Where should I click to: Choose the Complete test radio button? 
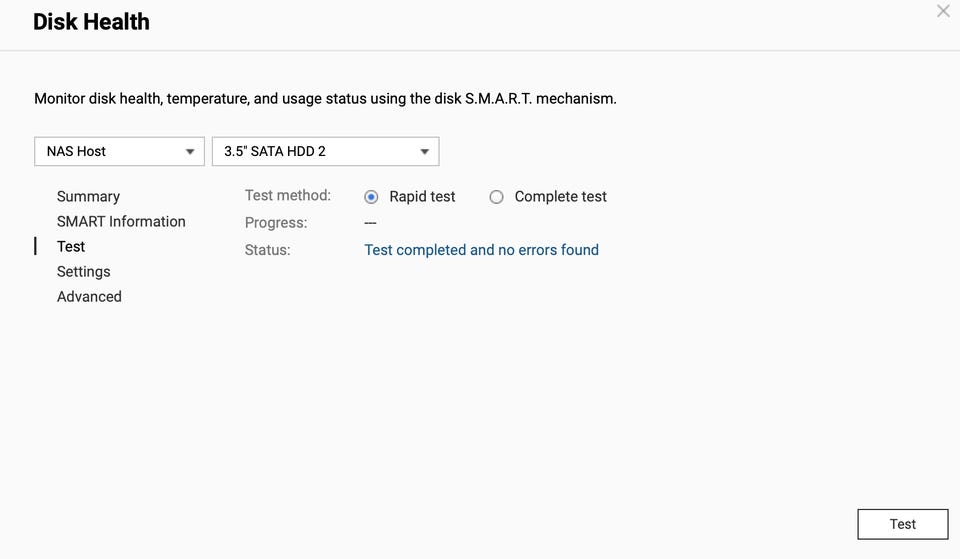[496, 197]
